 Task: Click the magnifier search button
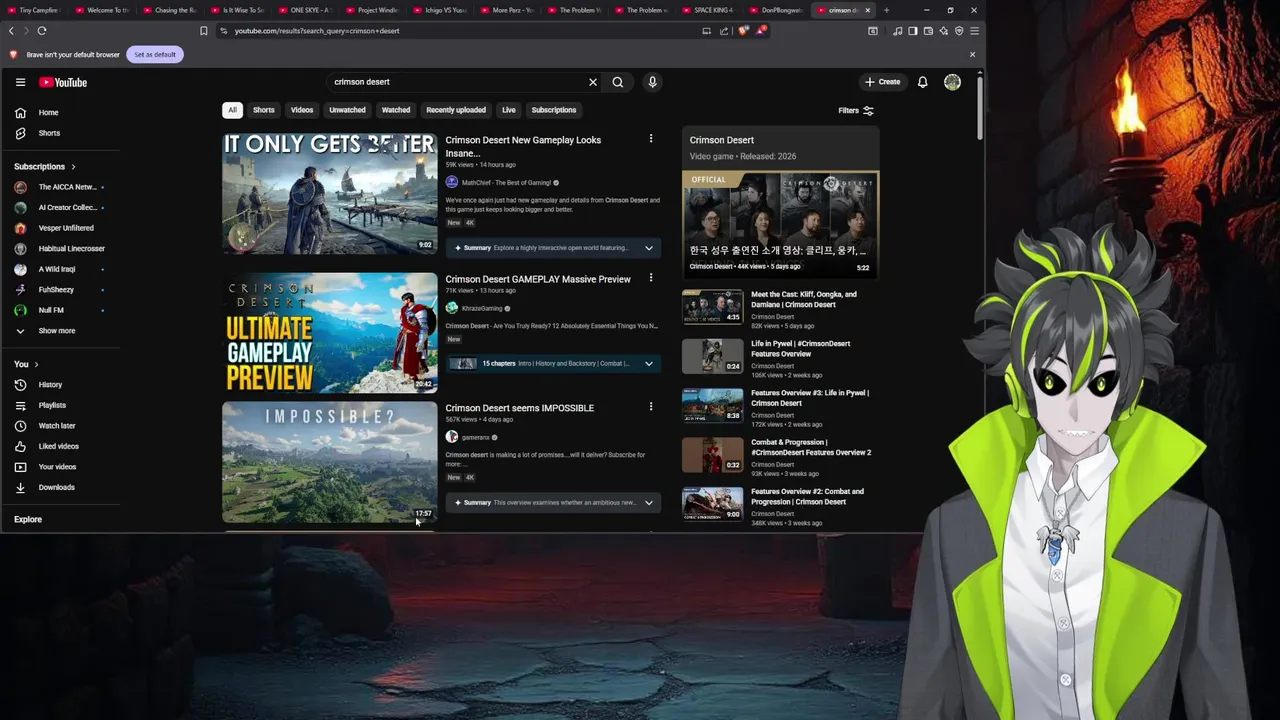(618, 82)
